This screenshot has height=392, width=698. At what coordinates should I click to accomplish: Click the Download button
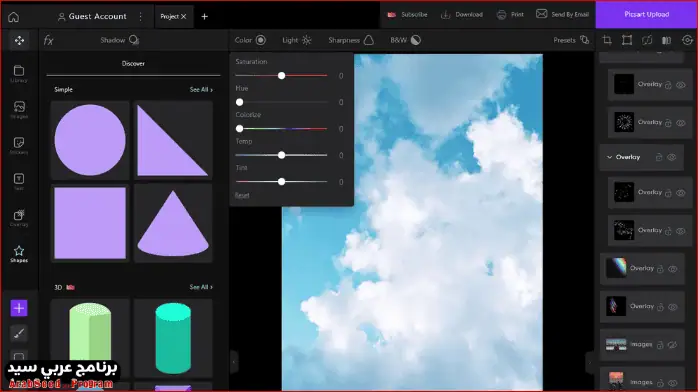[462, 15]
